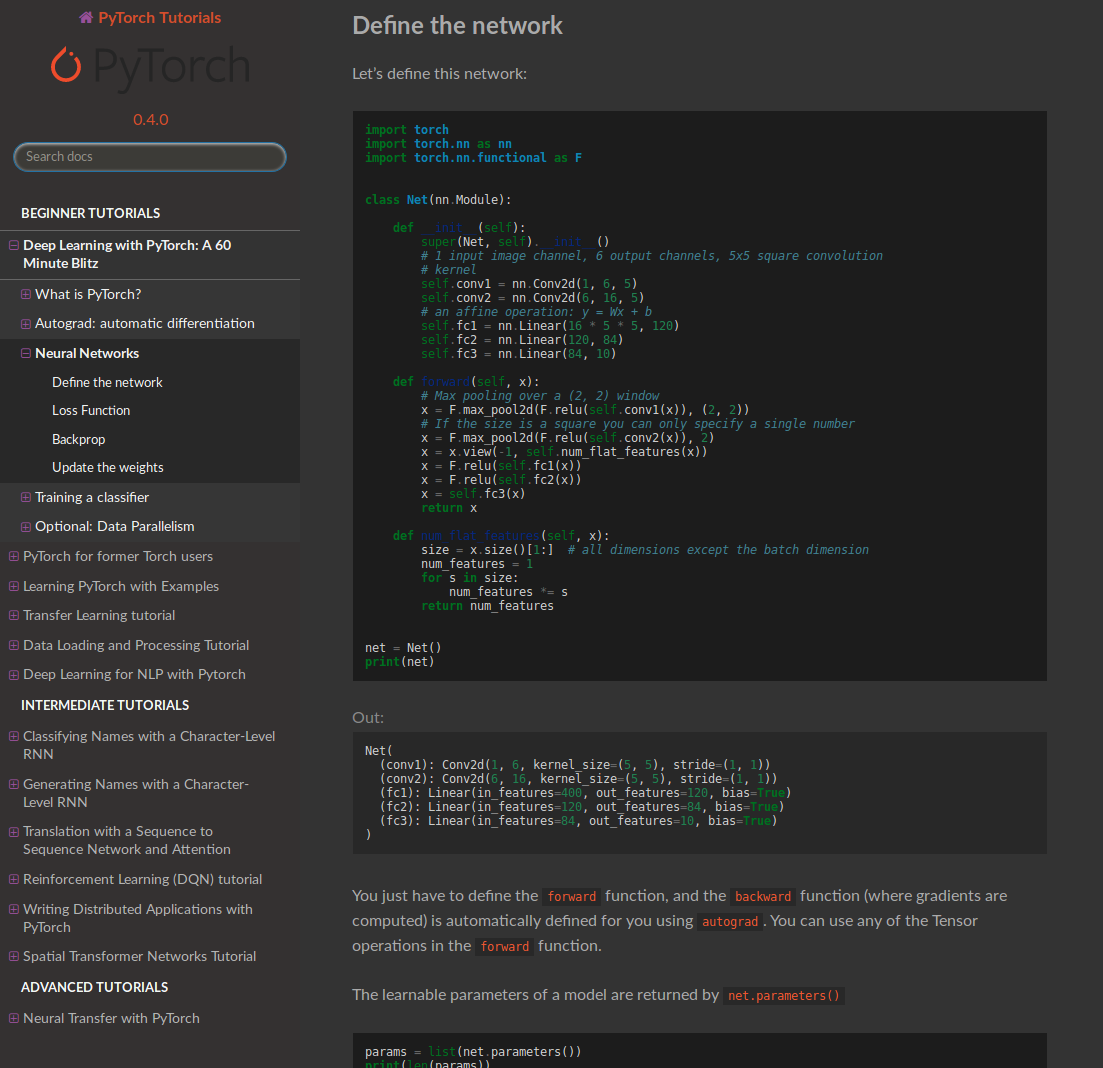Click the home icon beside PyTorch Tutorials

[87, 16]
